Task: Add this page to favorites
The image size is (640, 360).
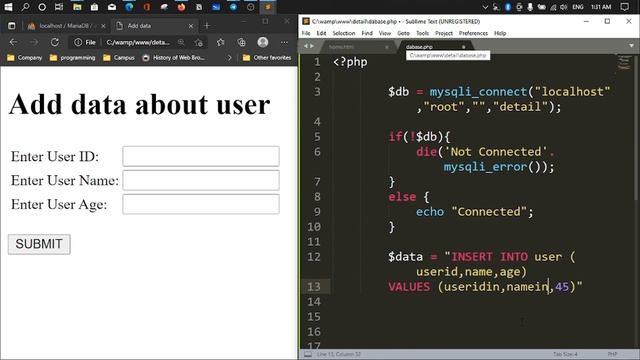Action: click(199, 42)
